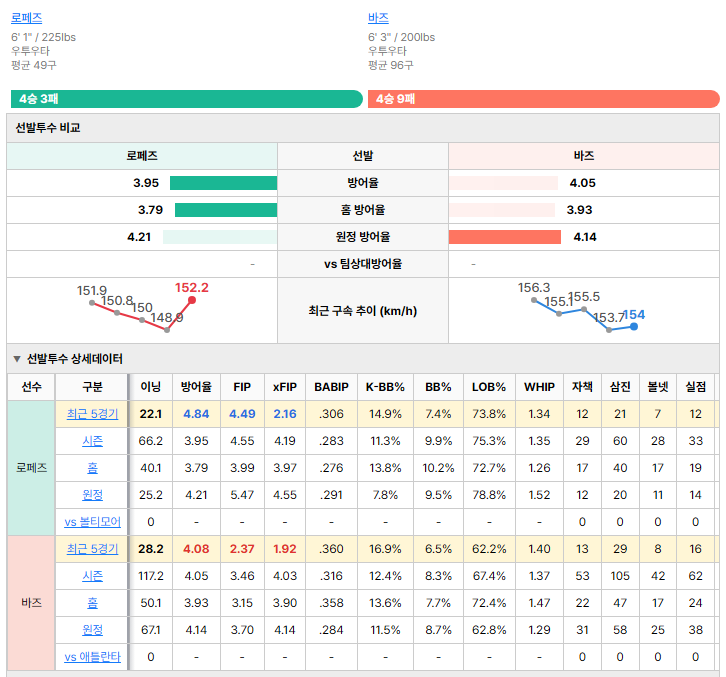
Task: Click 로페즈 recent ERA value 4.84
Action: [196, 414]
